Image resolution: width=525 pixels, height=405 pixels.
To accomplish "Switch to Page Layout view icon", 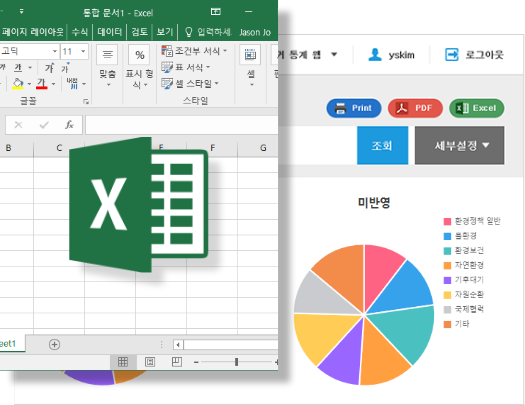I will click(150, 361).
